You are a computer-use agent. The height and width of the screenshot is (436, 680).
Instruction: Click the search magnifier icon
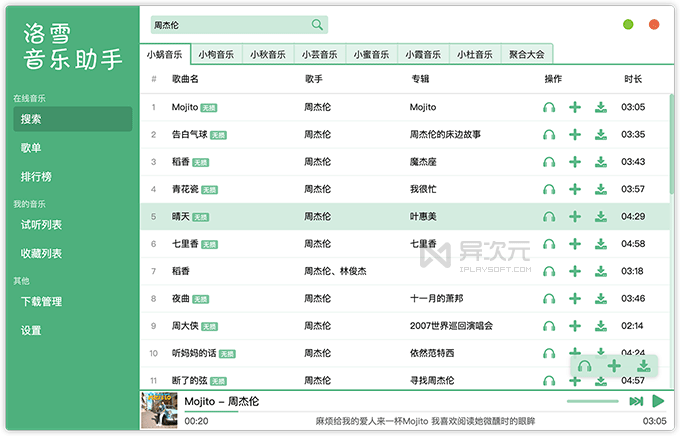coord(317,25)
